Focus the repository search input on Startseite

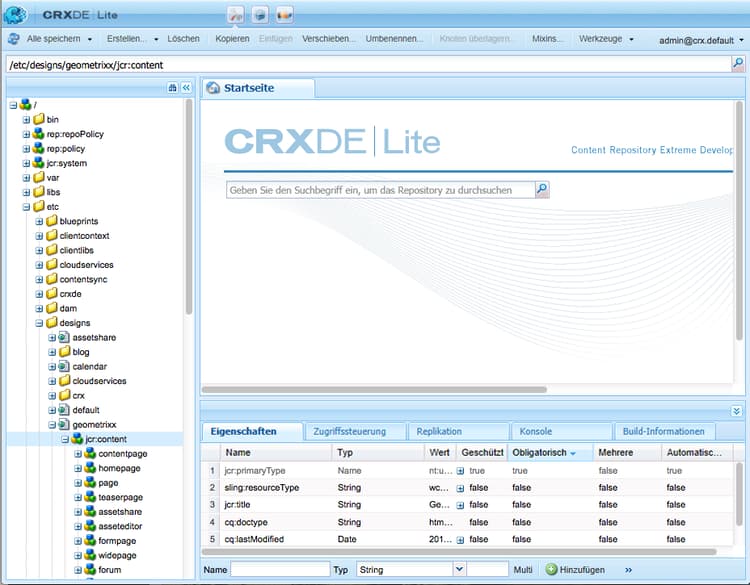click(381, 190)
